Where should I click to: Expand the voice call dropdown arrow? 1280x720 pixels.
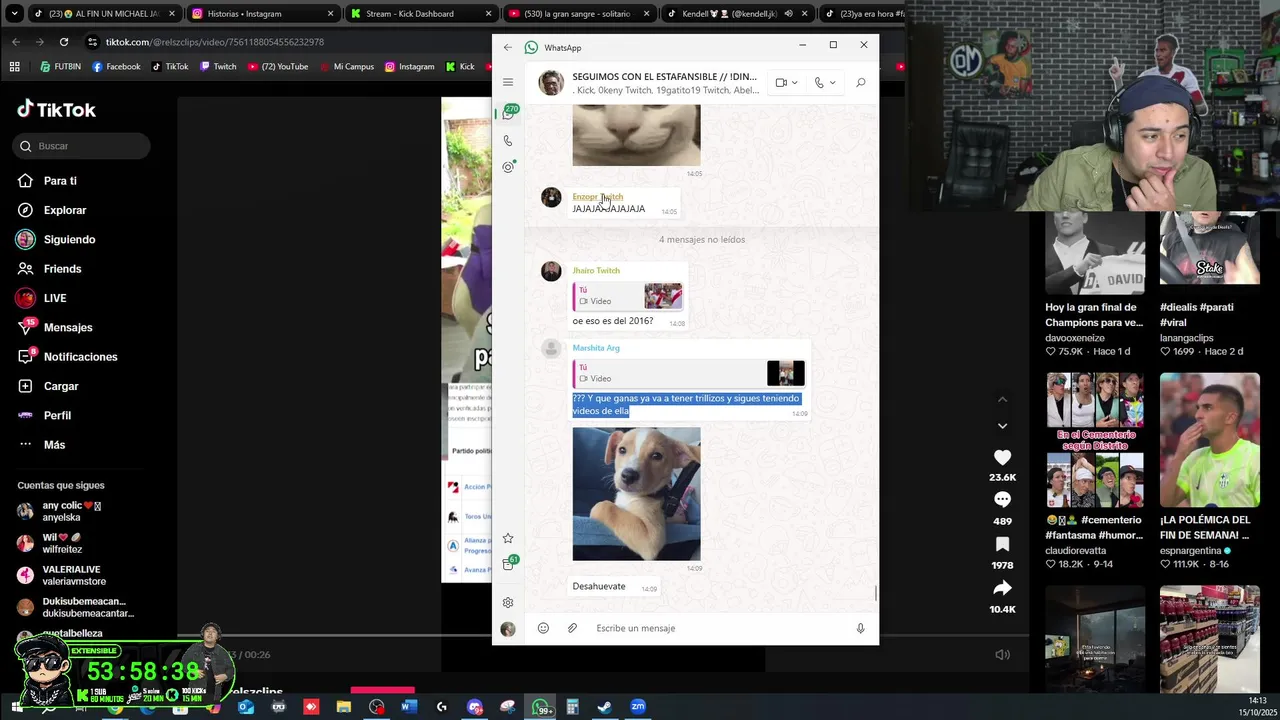832,83
